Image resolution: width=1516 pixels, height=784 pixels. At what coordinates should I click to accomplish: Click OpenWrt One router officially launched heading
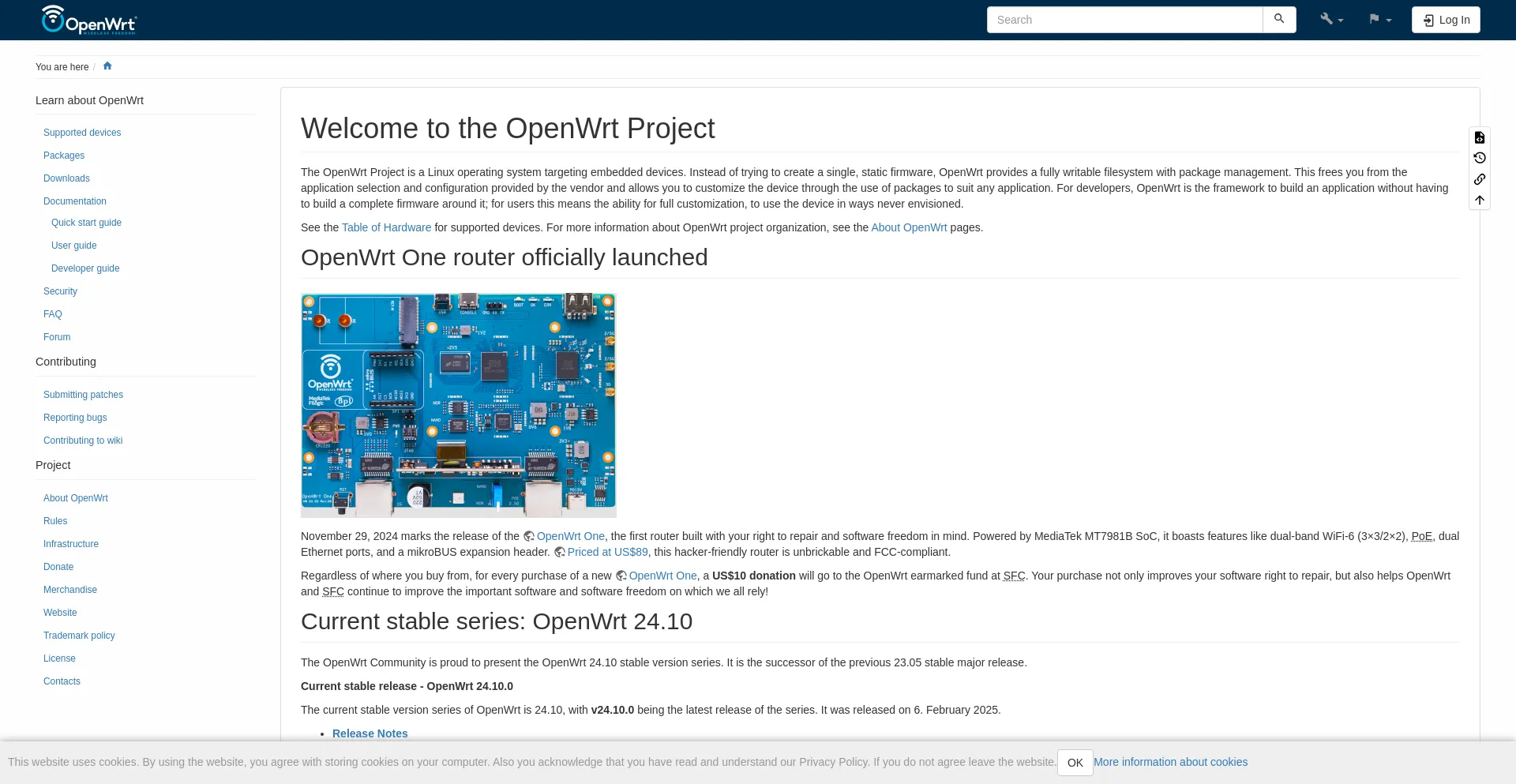point(504,257)
